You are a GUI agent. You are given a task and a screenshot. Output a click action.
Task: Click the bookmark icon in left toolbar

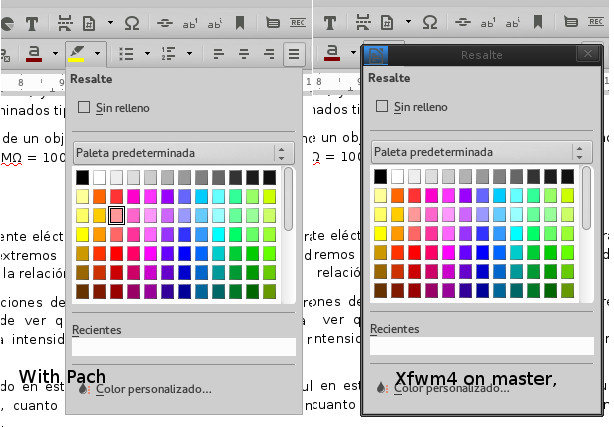240,21
